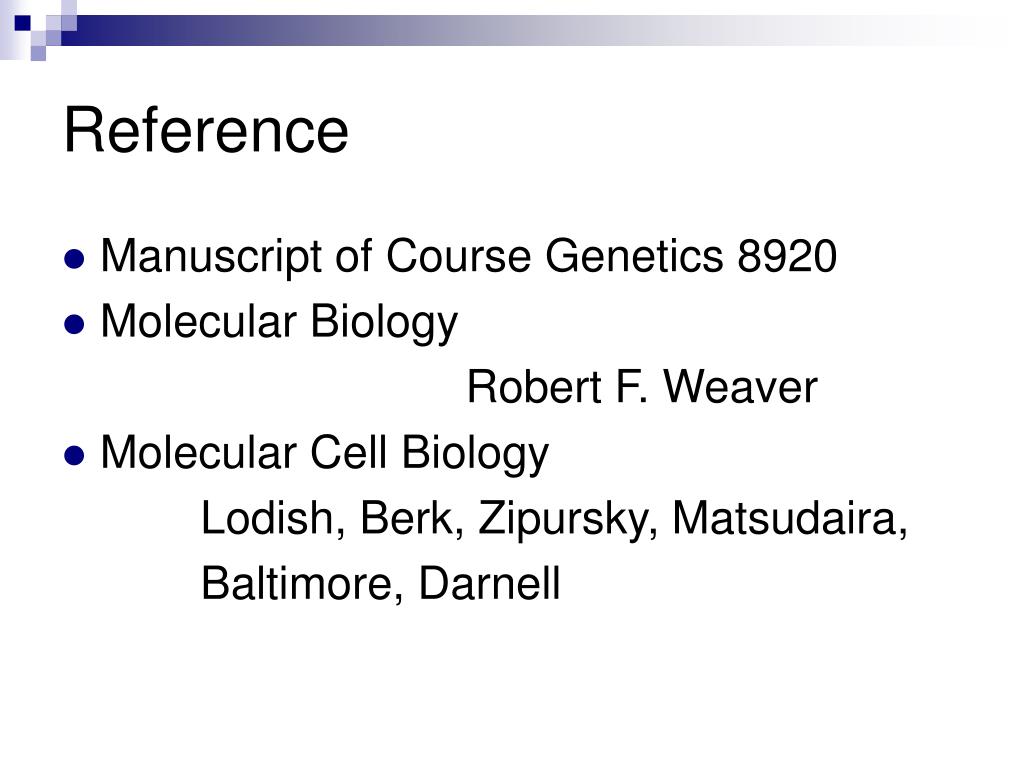
Task: Select the bullet before "Manuscript of Course"
Action: click(x=74, y=259)
